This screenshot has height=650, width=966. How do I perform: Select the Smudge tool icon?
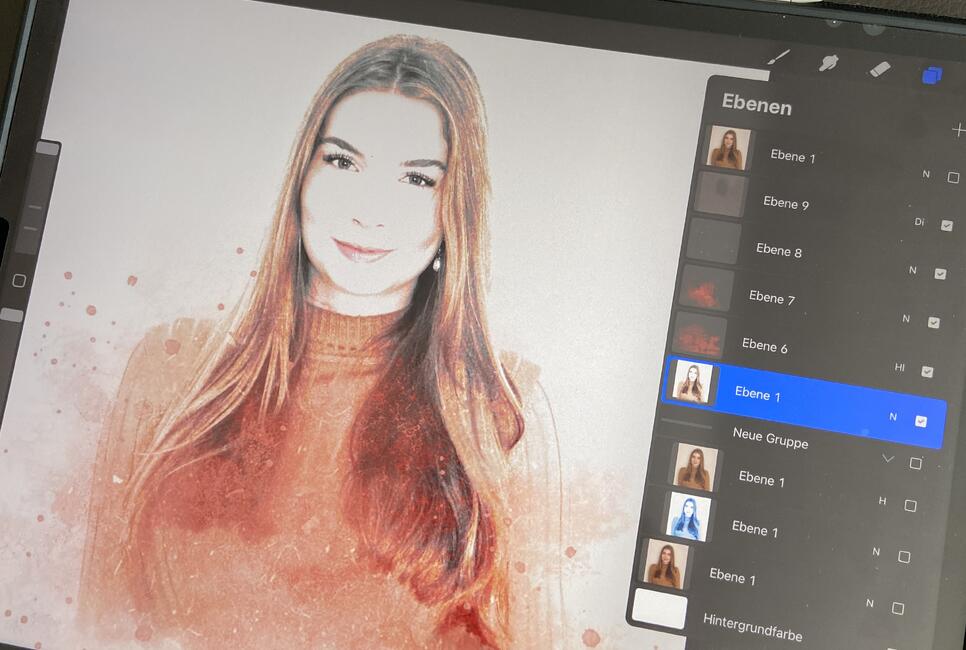(x=828, y=63)
